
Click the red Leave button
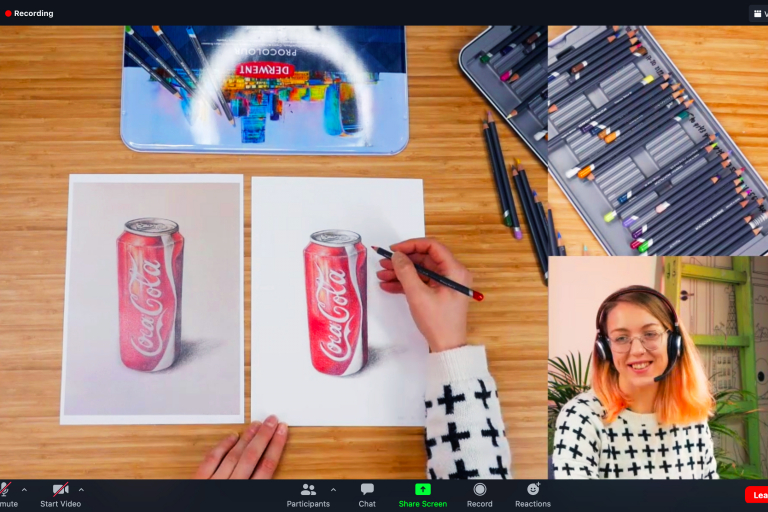tap(758, 495)
